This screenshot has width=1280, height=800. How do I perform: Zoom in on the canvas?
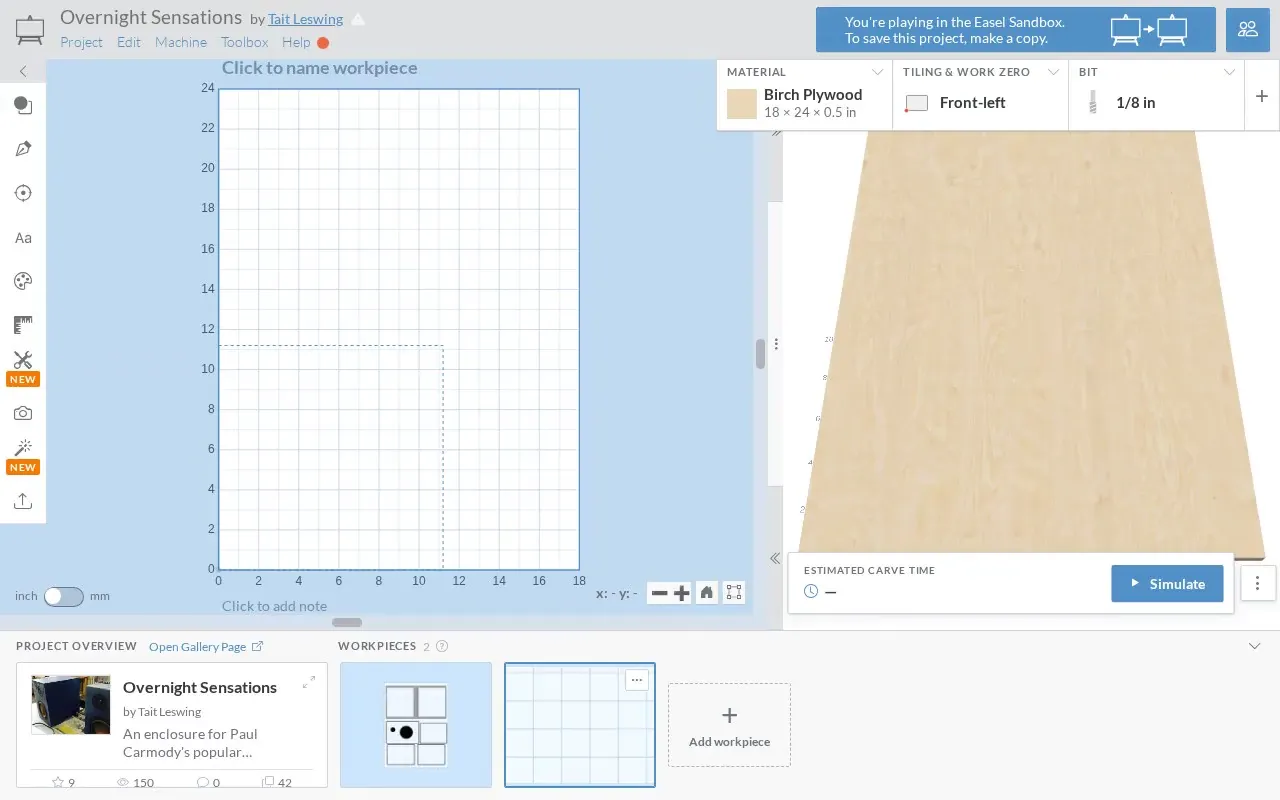tap(682, 593)
